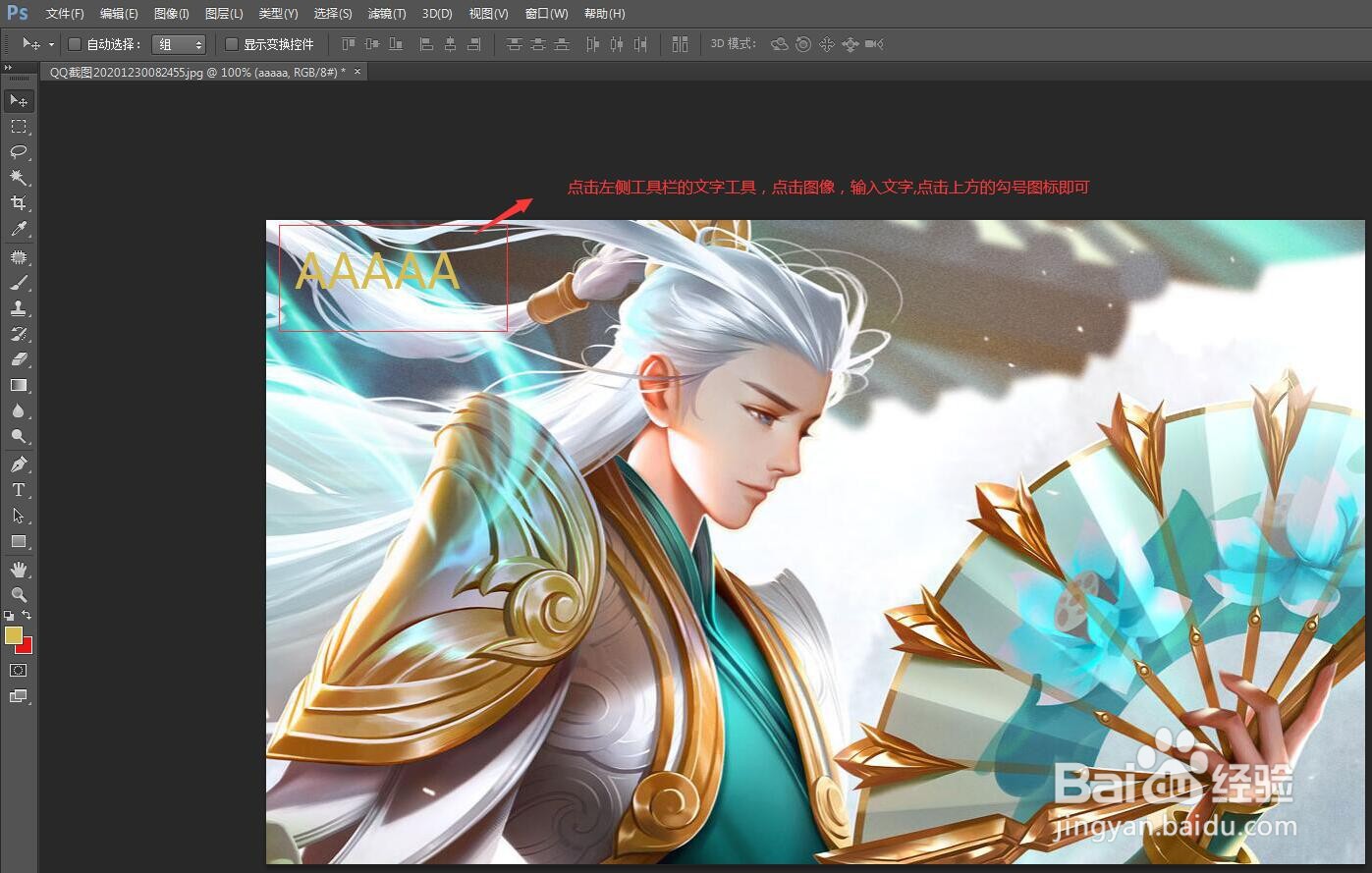Close the QQ截图20201230082455.jpg document tab

357,72
